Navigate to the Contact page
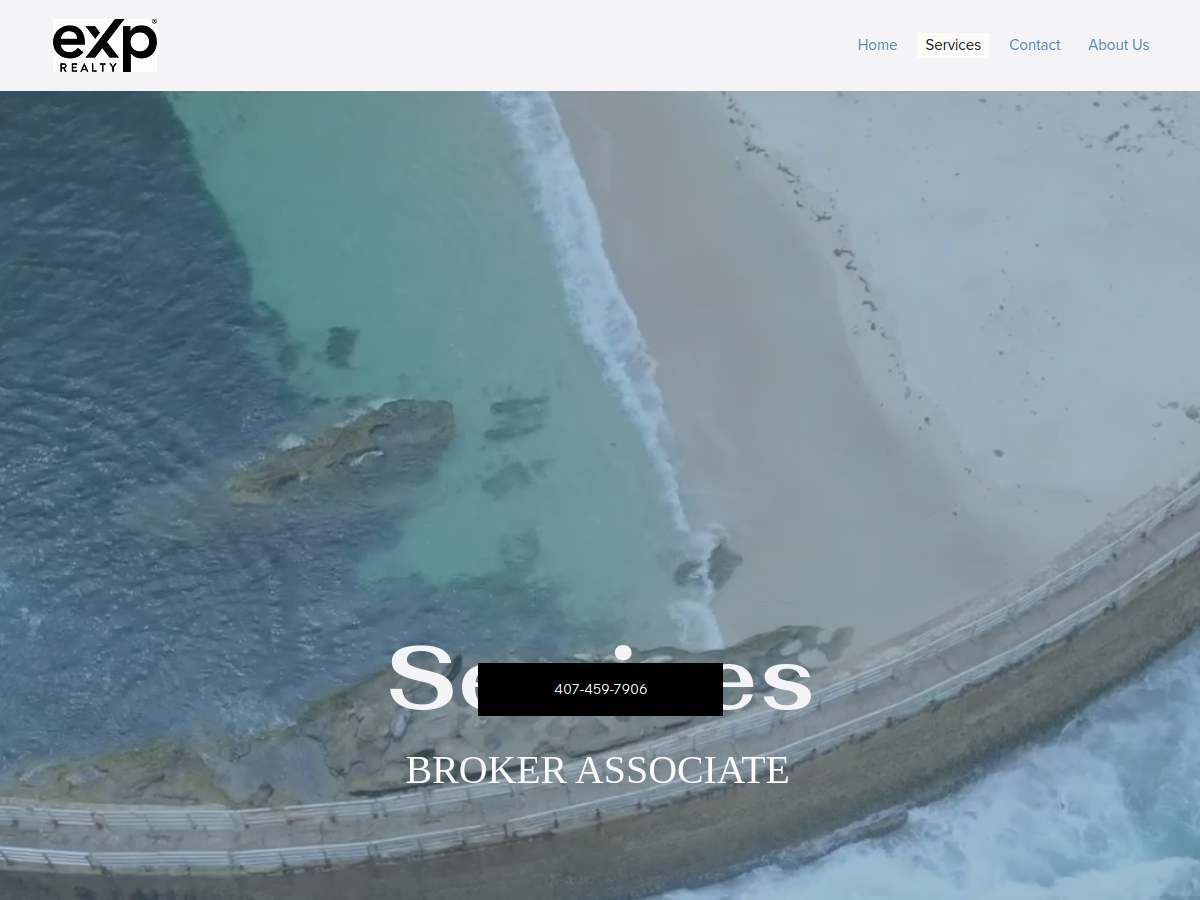Viewport: 1200px width, 900px height. tap(1035, 45)
